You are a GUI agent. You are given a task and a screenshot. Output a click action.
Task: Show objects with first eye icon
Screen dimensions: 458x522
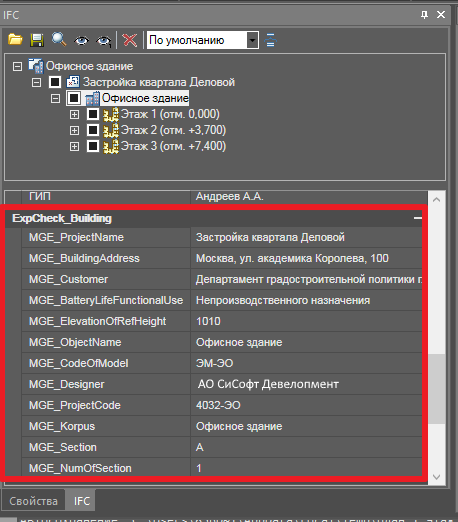click(x=81, y=41)
